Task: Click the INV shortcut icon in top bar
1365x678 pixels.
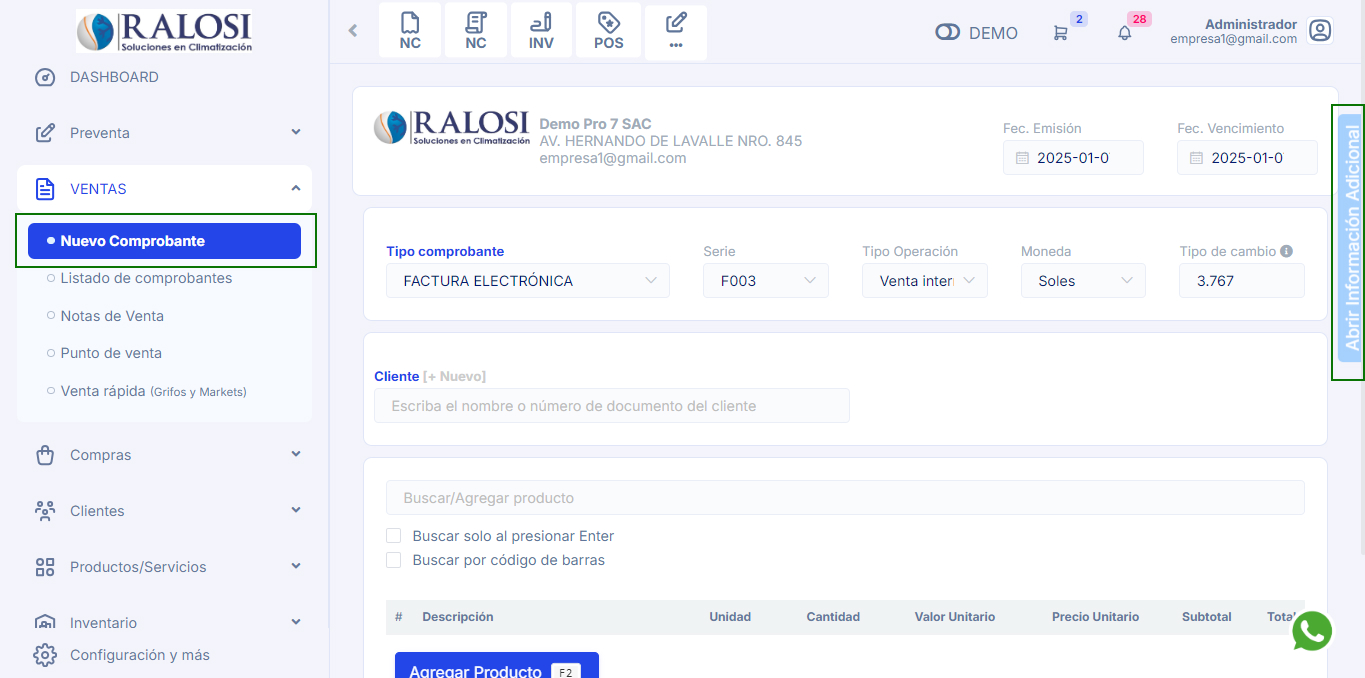Action: (541, 31)
